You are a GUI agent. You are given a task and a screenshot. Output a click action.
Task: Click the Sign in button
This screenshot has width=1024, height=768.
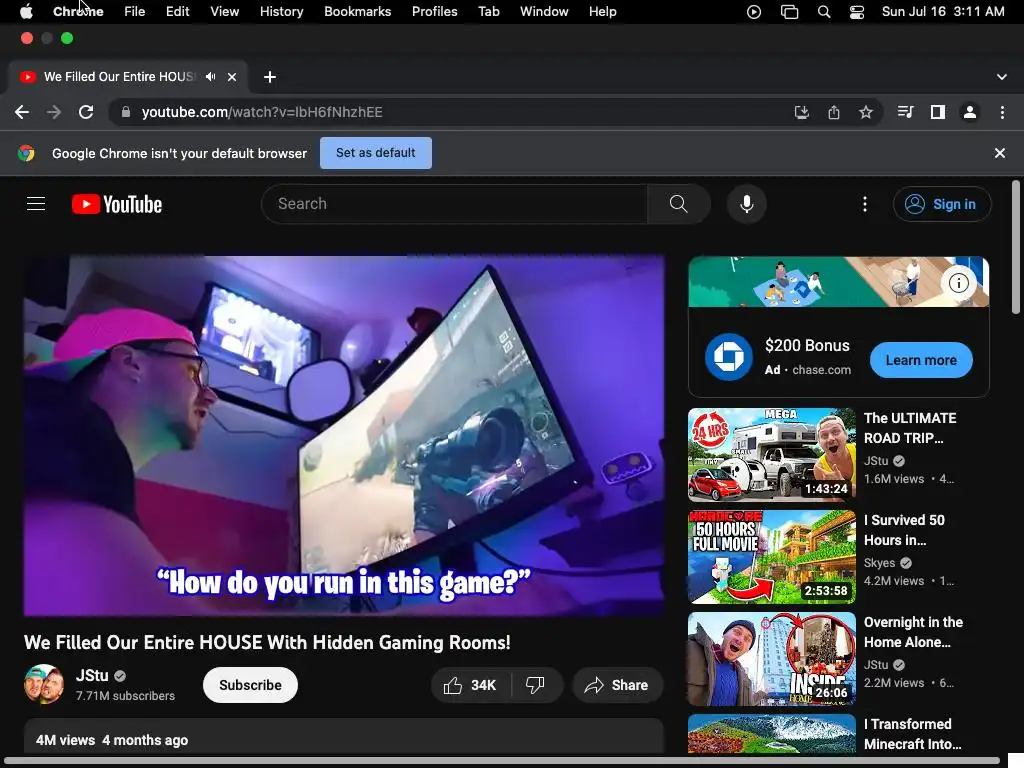pos(942,204)
